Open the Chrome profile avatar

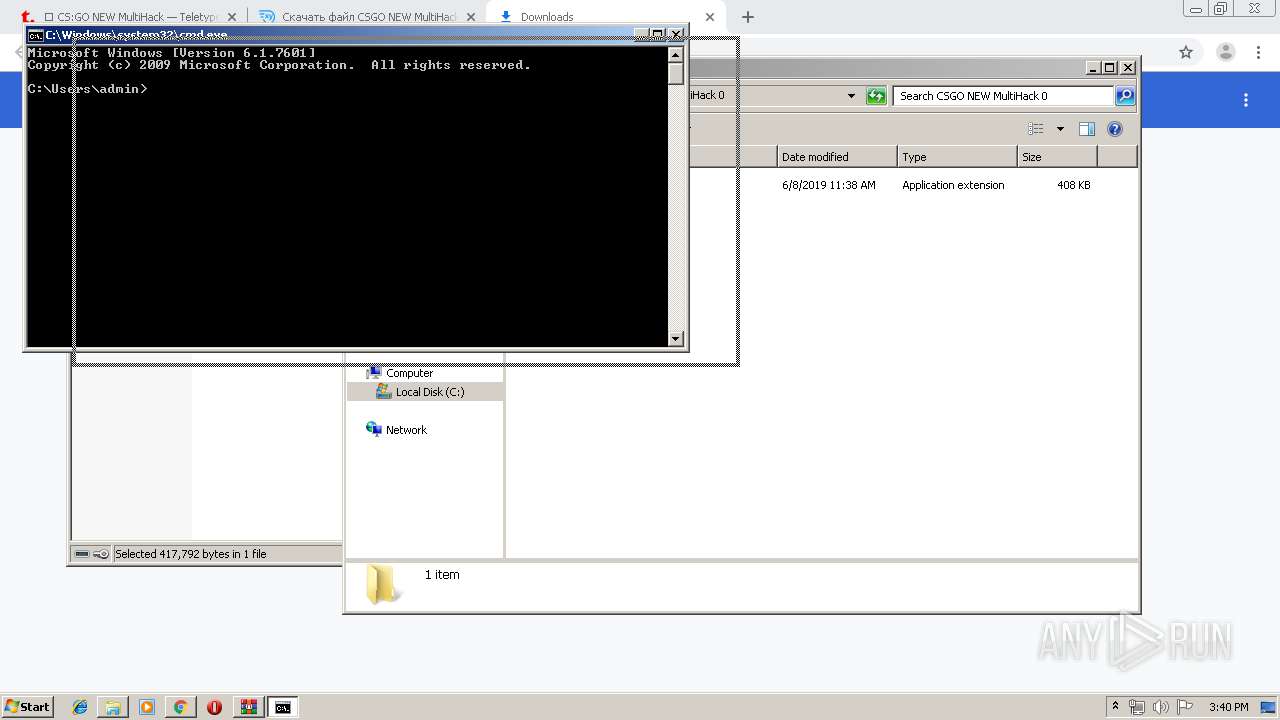pyautogui.click(x=1225, y=52)
